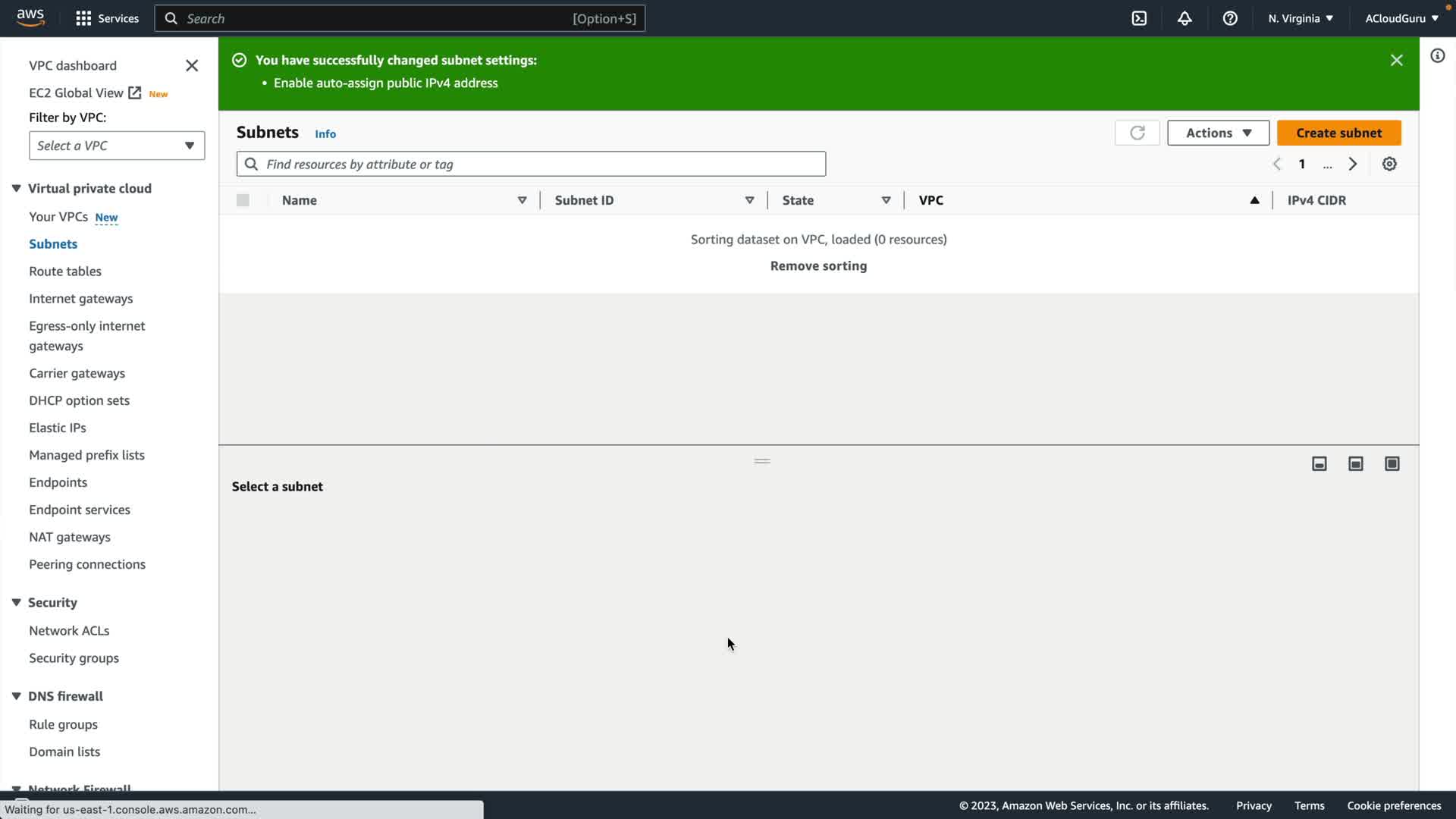The height and width of the screenshot is (819, 1456).
Task: Set split panel to small size icon
Action: tap(1319, 463)
